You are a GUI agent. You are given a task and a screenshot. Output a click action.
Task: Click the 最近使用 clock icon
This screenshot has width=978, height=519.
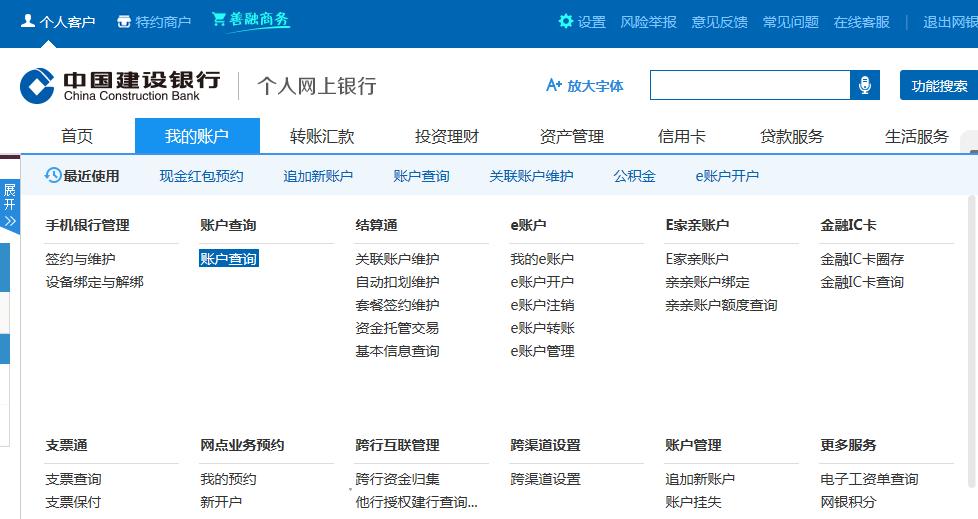53,175
